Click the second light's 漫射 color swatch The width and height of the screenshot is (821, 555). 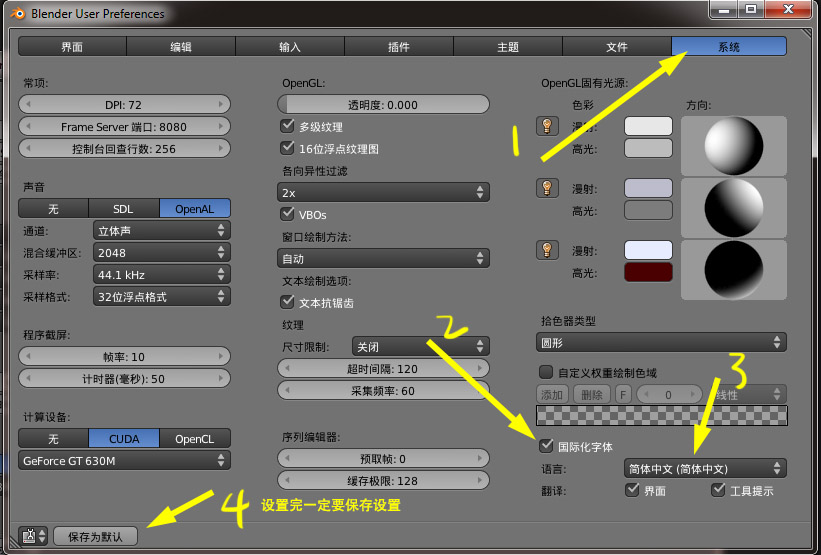[x=648, y=188]
